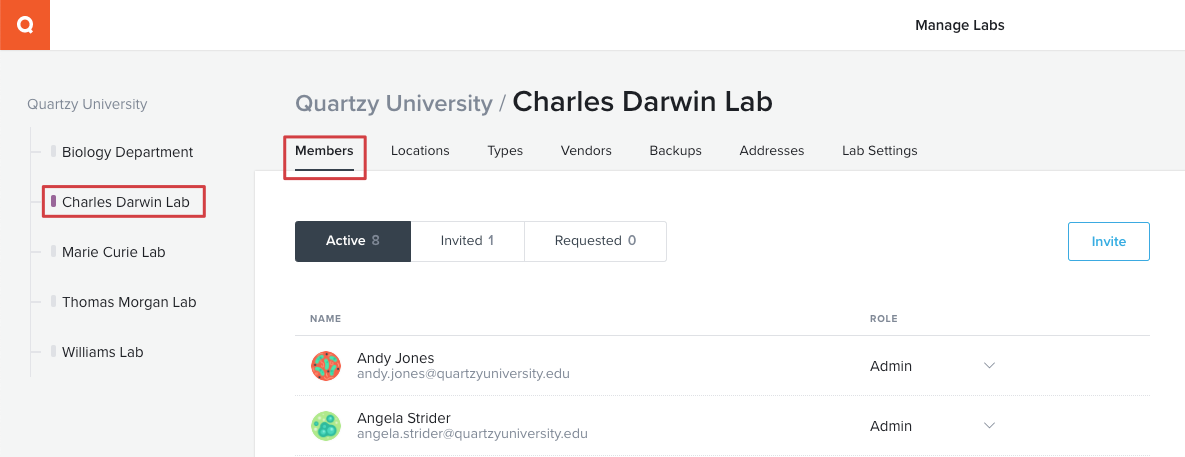Click the Invite button
1185x457 pixels.
tap(1109, 242)
